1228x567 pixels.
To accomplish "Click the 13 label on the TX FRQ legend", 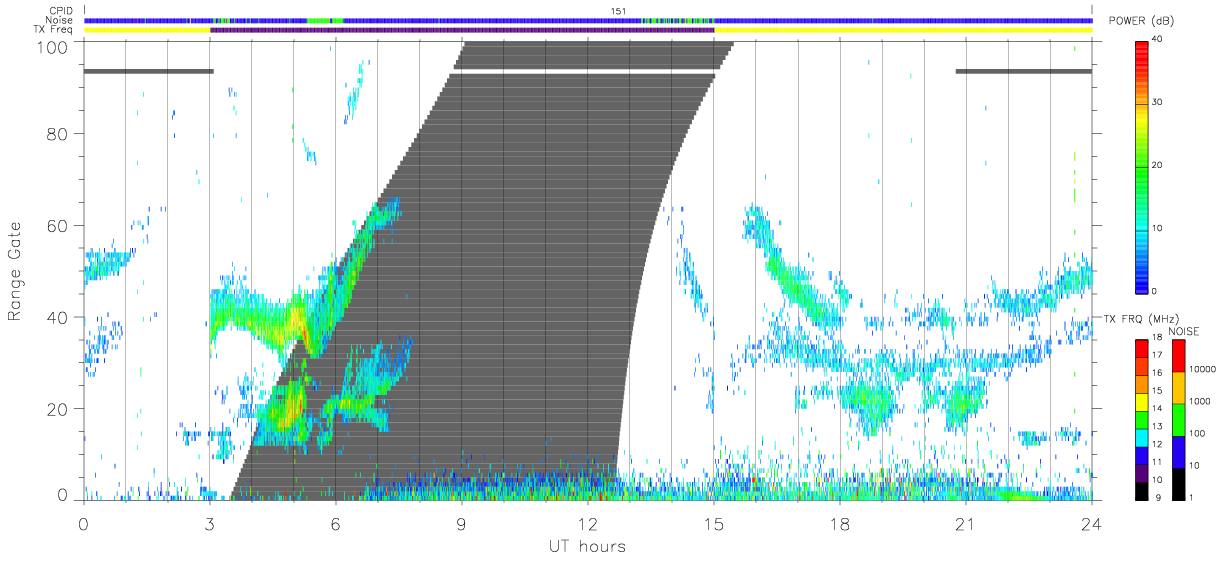I will (x=1158, y=426).
